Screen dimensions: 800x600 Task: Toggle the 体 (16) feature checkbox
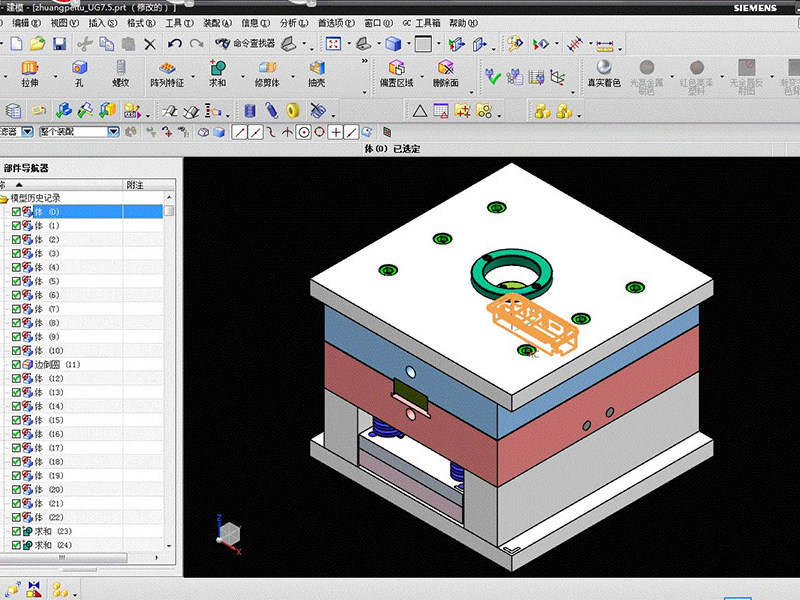pyautogui.click(x=16, y=434)
